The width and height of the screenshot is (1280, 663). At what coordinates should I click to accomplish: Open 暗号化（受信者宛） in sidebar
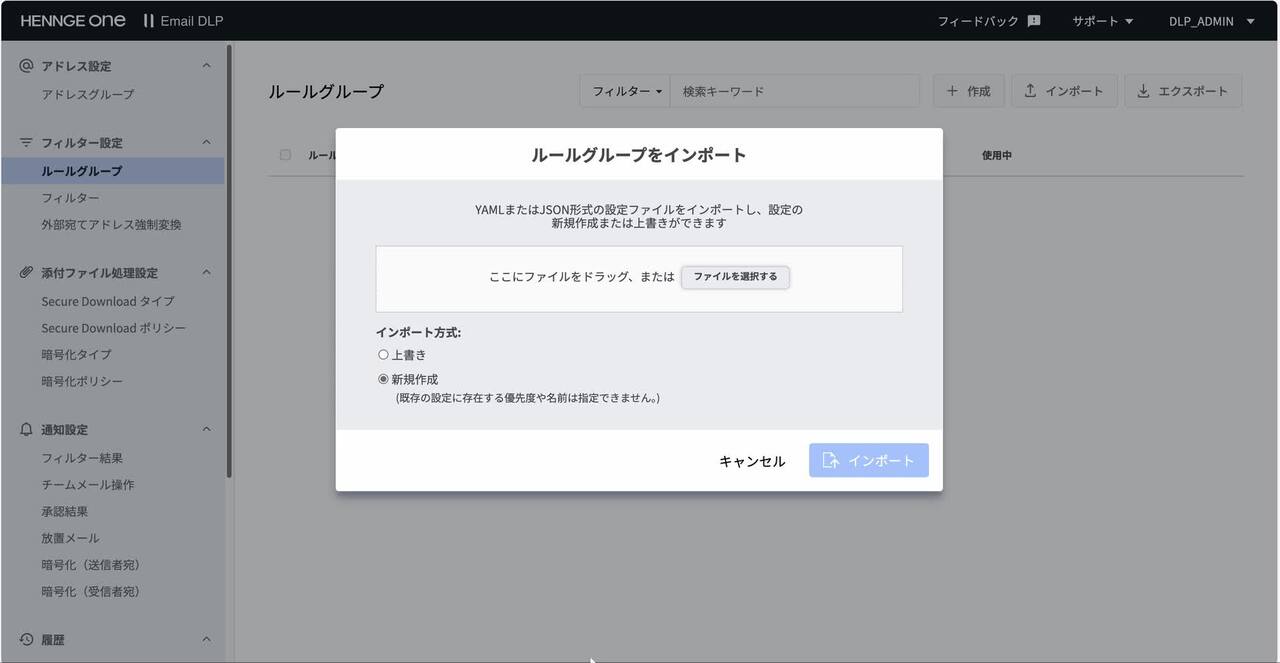(x=91, y=592)
